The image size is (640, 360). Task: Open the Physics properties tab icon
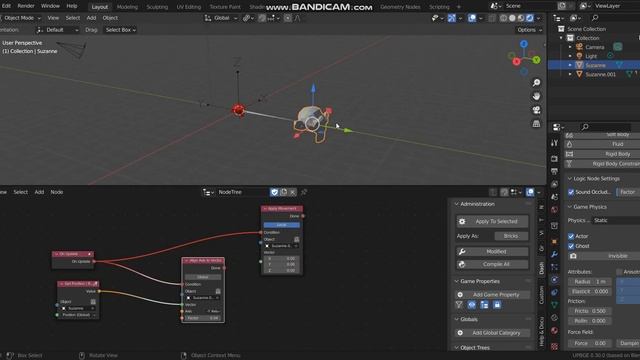click(x=554, y=280)
